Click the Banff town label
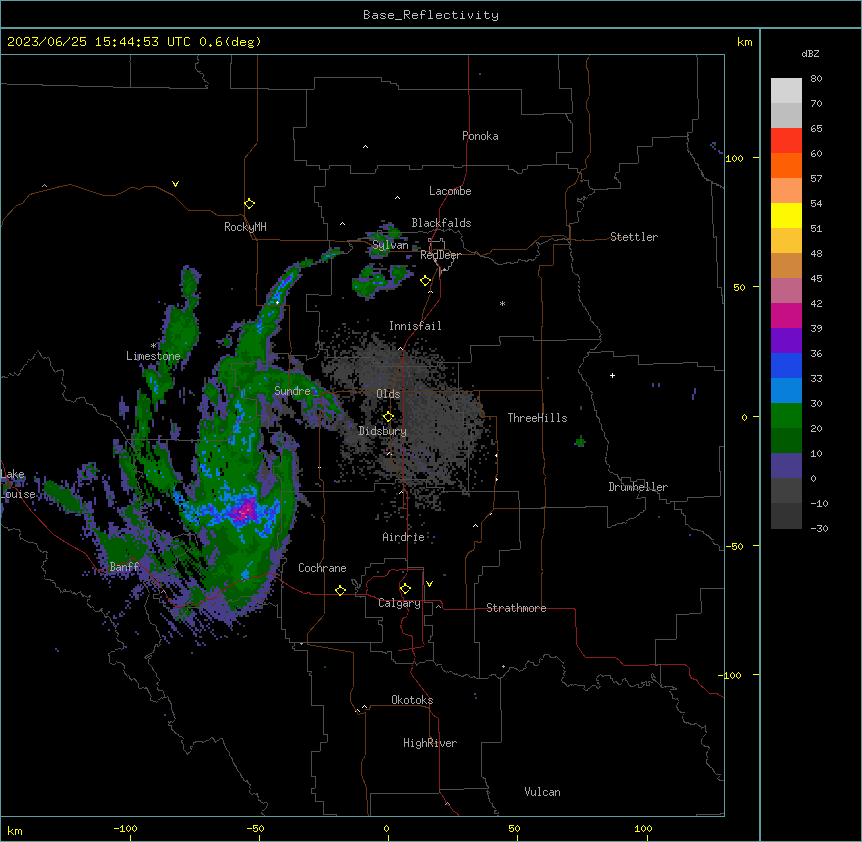Image resolution: width=862 pixels, height=842 pixels. [124, 567]
